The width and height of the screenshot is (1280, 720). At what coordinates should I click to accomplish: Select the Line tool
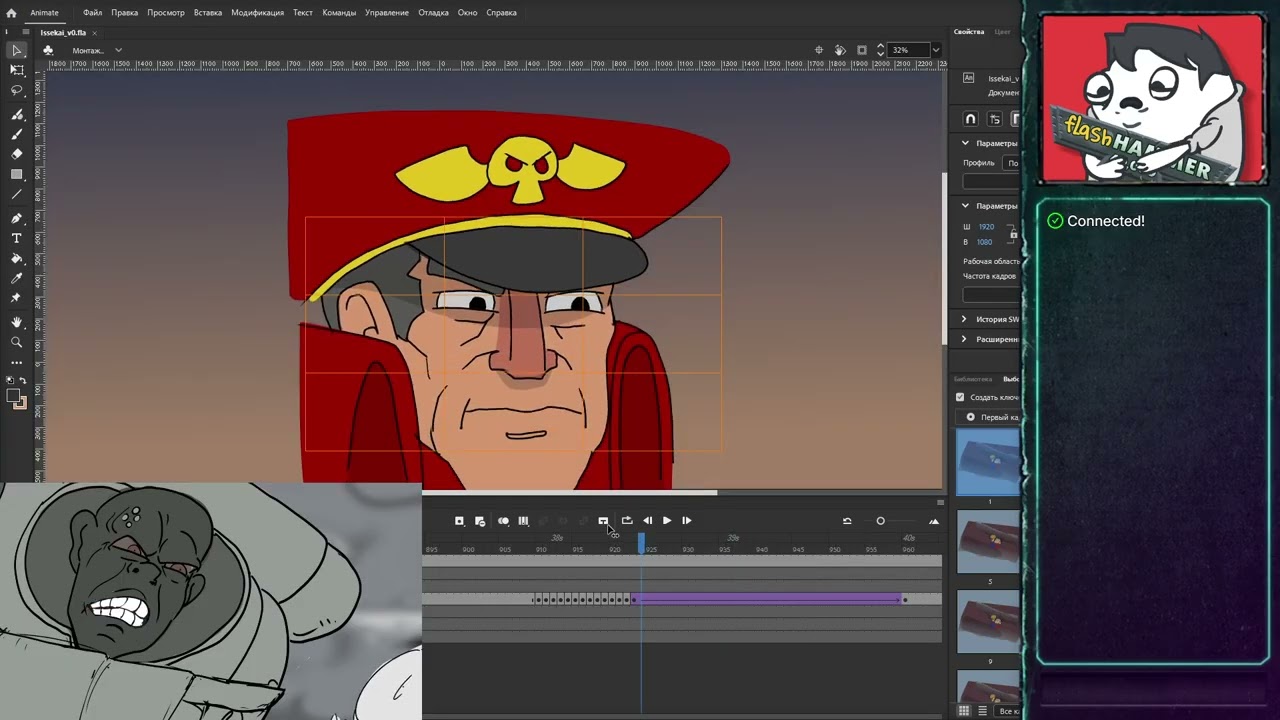[x=16, y=194]
